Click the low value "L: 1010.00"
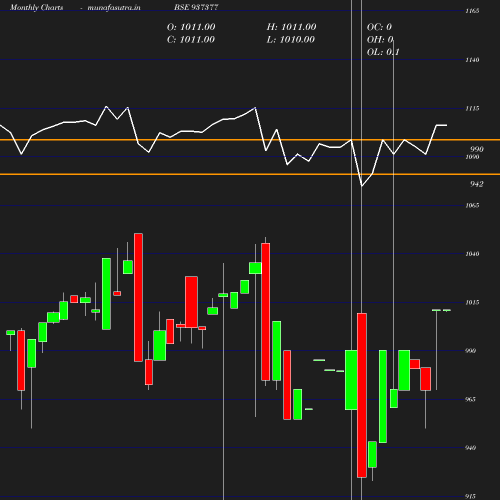This screenshot has width=500, height=500. [x=291, y=40]
